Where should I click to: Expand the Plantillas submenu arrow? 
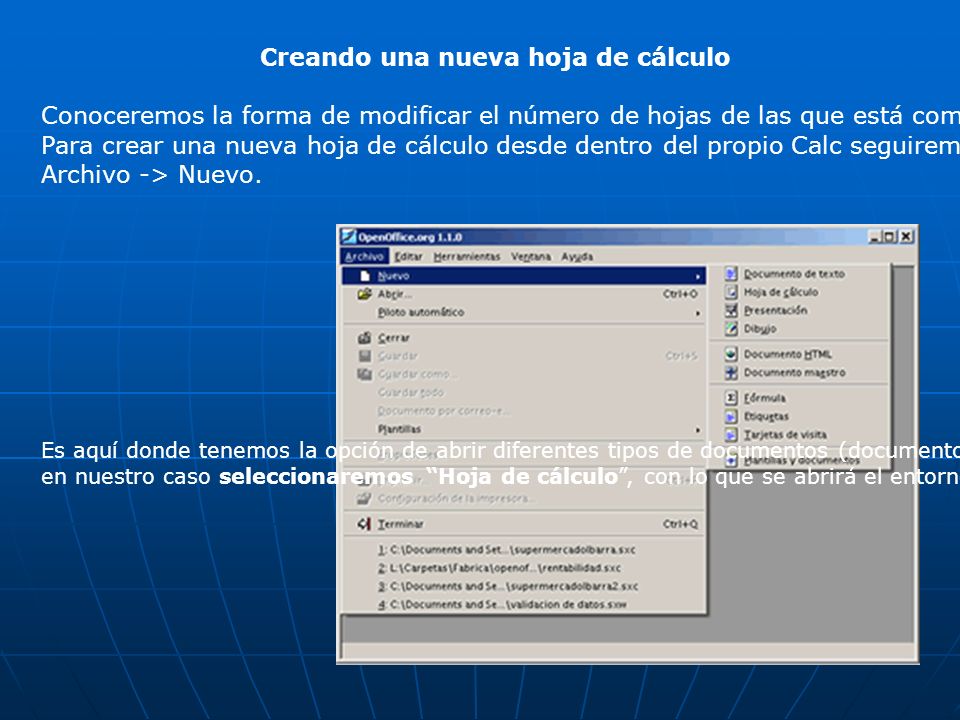[x=697, y=430]
